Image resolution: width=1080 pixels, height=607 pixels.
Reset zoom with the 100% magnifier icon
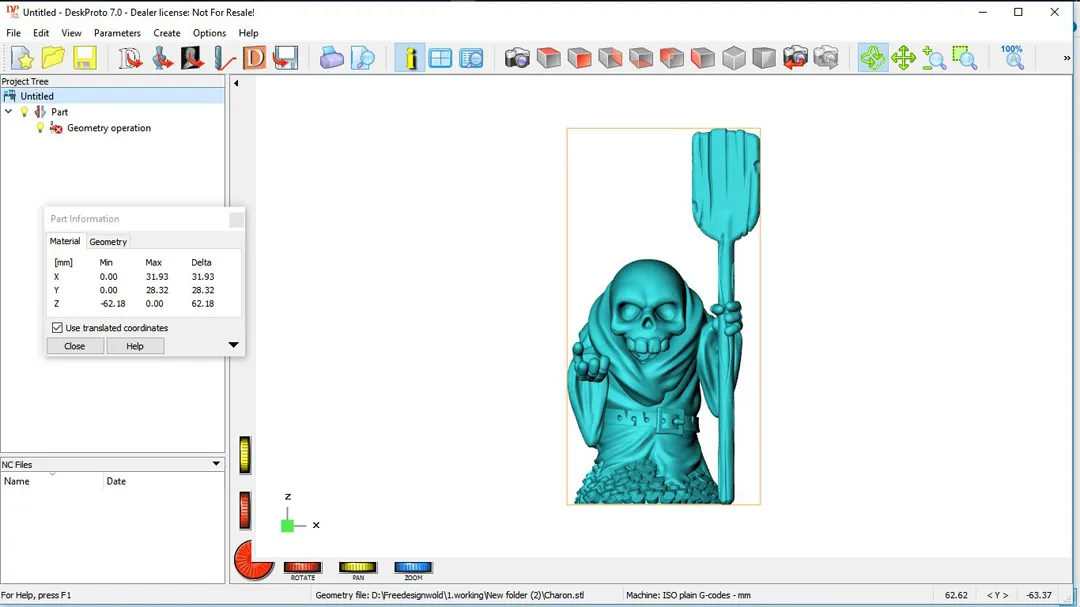[x=1012, y=58]
